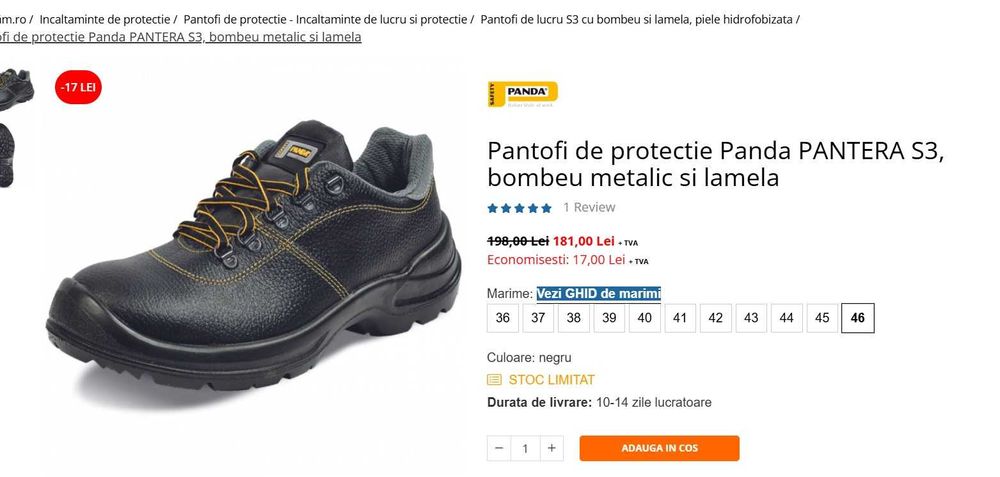This screenshot has height=477, width=1000.
Task: Add product with ADAUGA IN COS button
Action: 659,448
